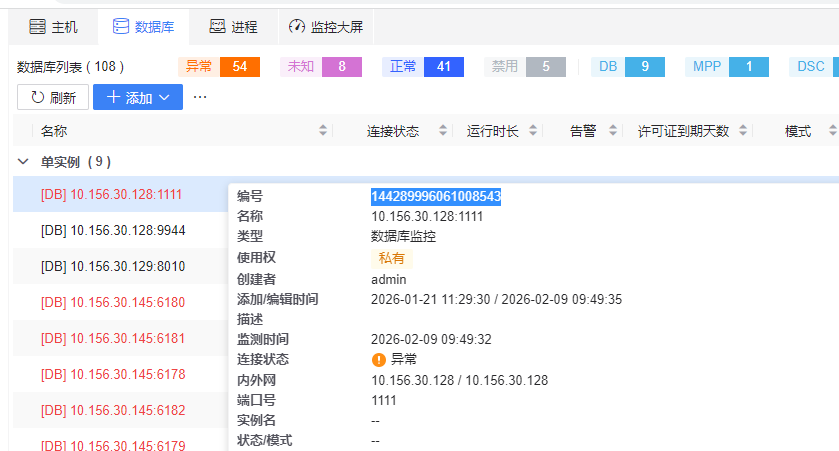Click the 内外网 IP address value
Screen dimensions: 839x451
coord(460,380)
